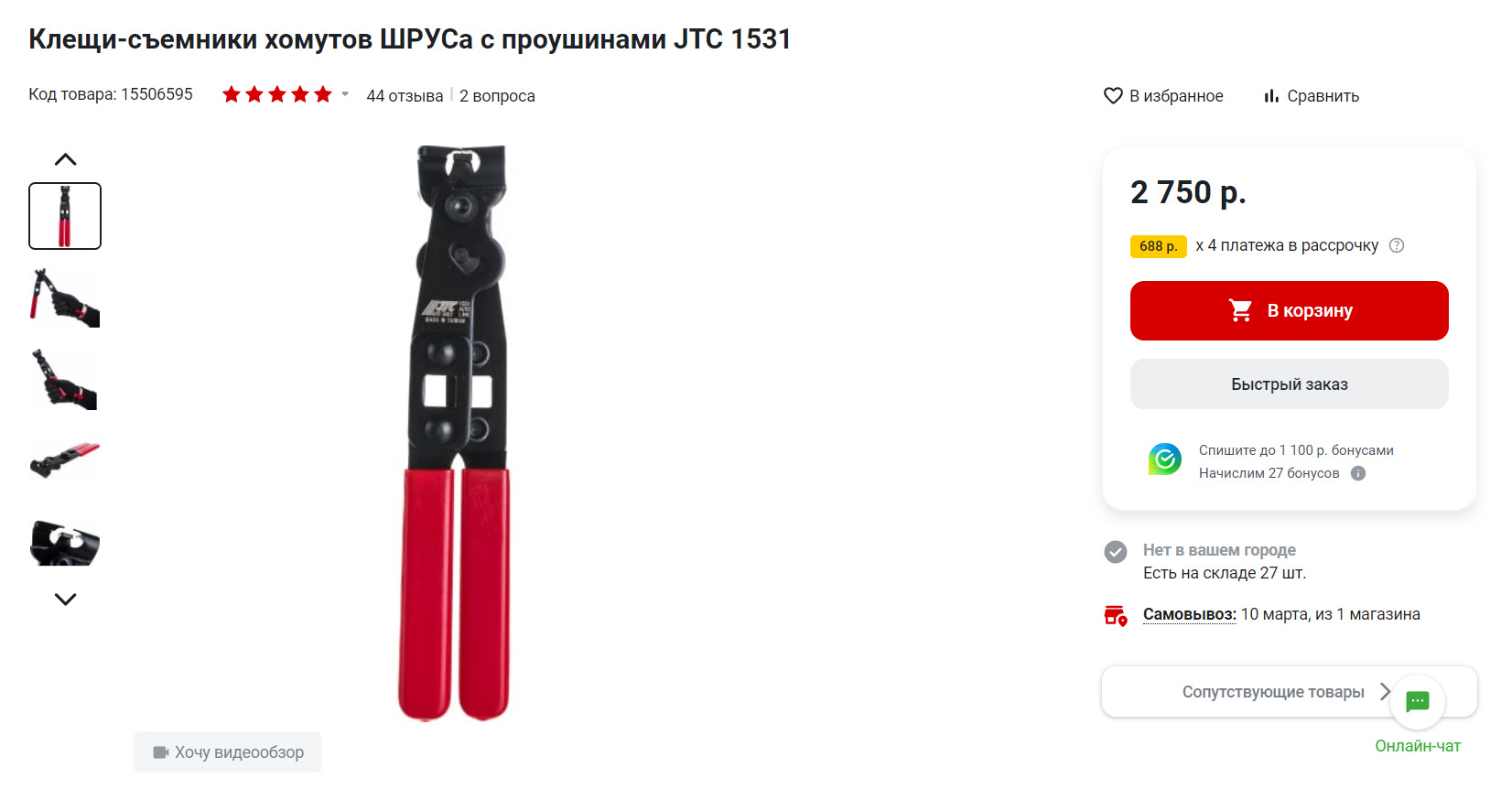Image resolution: width=1512 pixels, height=800 pixels.
Task: Show previous thumbnails with up chevron
Action: point(65,159)
